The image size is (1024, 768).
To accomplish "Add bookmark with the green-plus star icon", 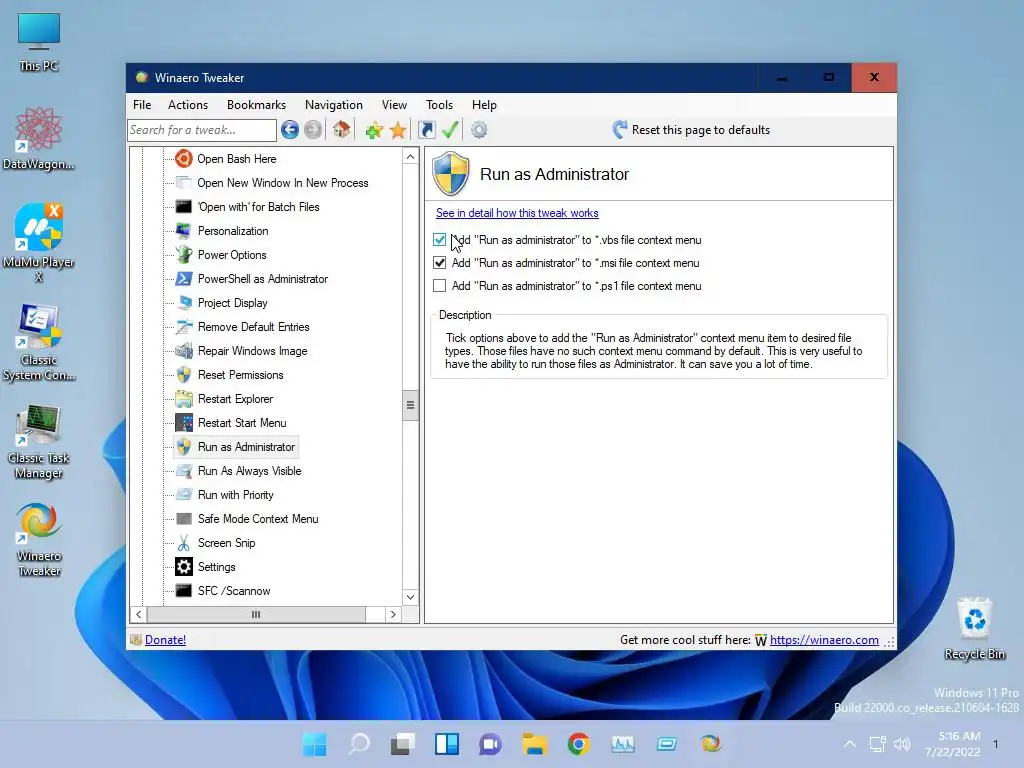I will 374,130.
